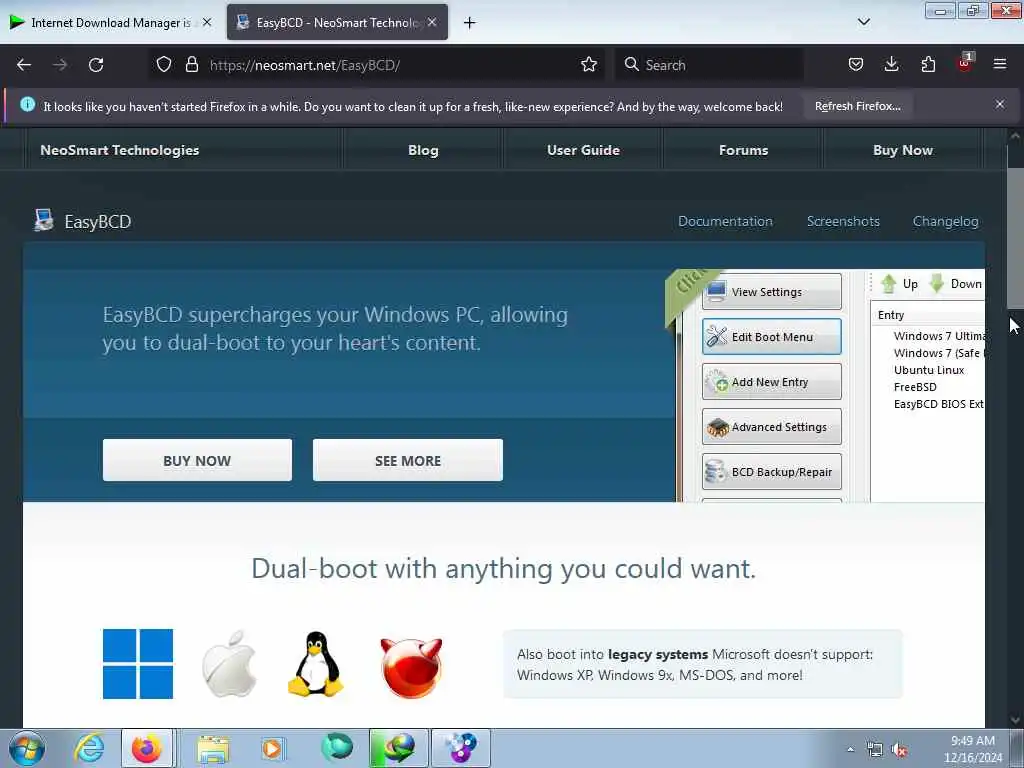
Task: Dismiss the Firefox notification bar
Action: [x=1000, y=104]
